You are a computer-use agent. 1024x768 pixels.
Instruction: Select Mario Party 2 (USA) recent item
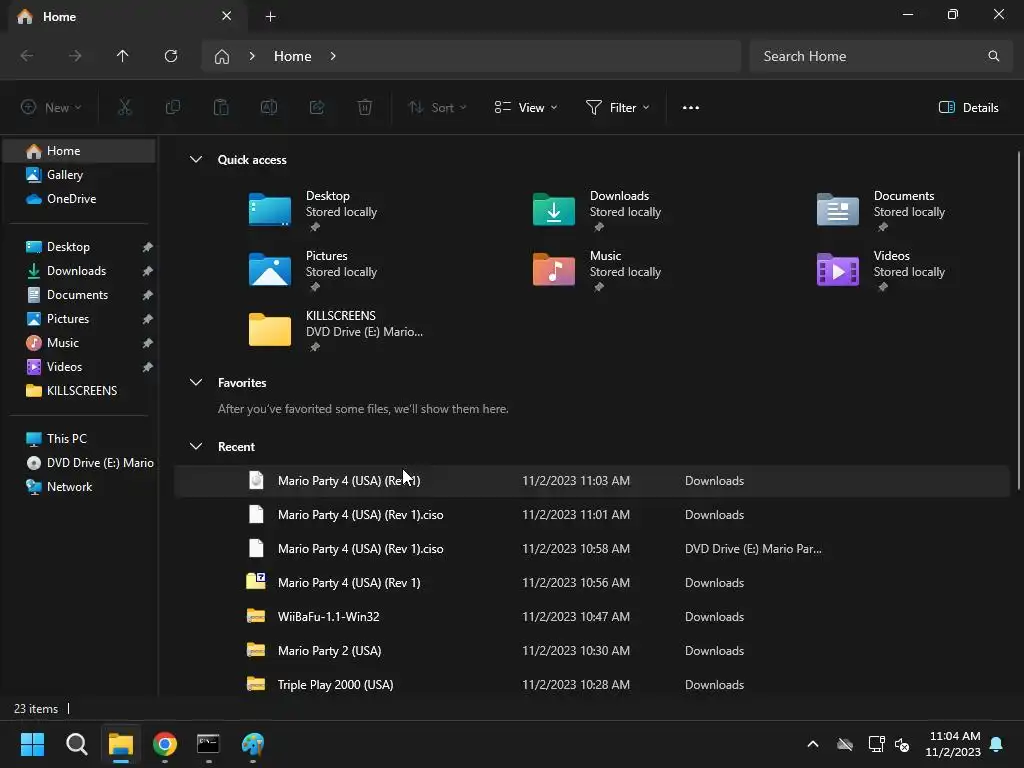coord(592,650)
